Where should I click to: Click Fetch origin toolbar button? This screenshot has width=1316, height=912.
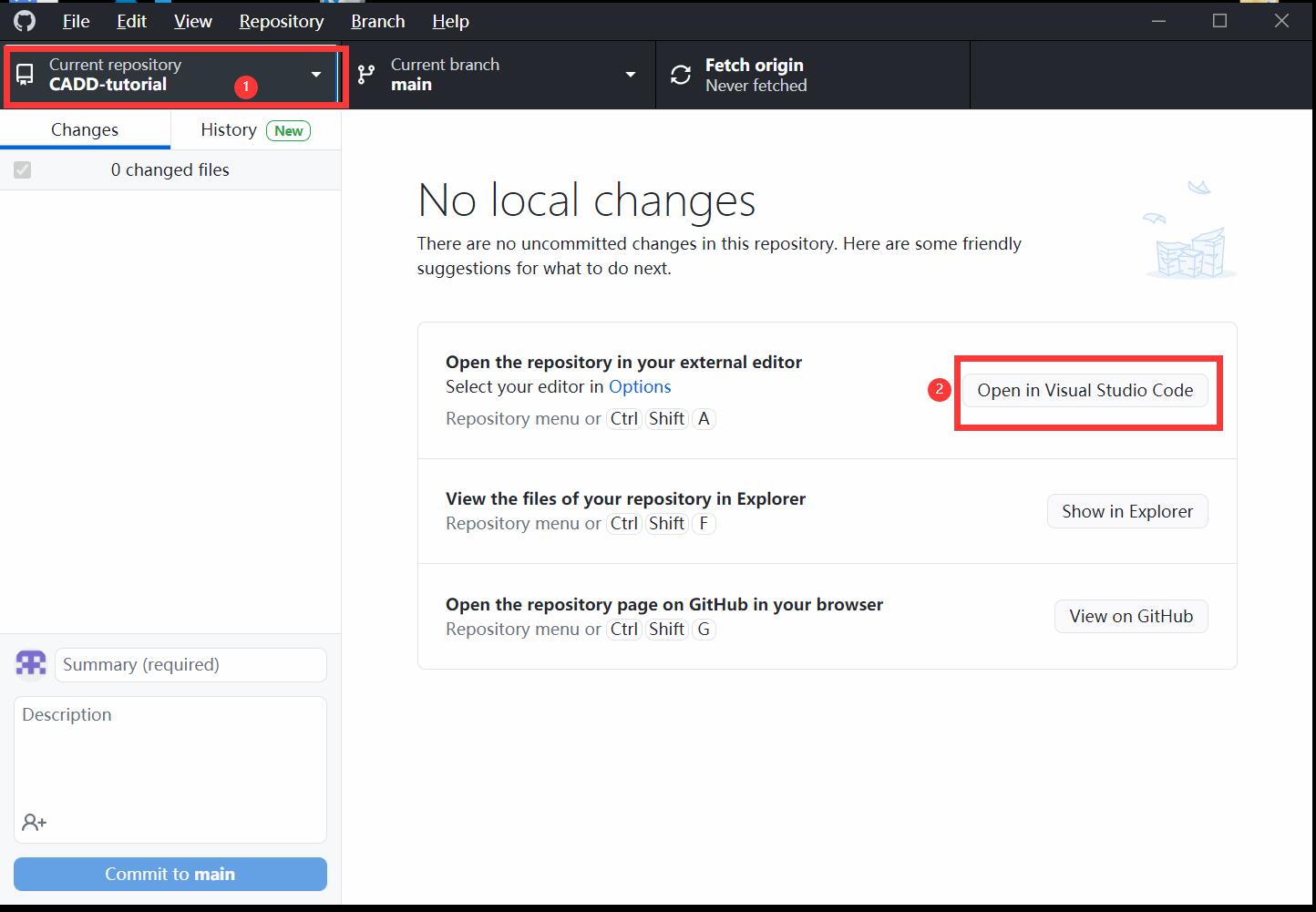(x=813, y=75)
